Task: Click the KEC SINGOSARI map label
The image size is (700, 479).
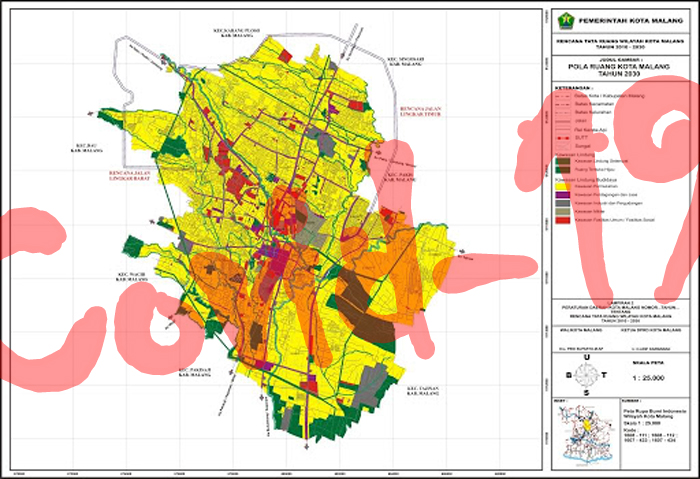Action: pos(405,62)
